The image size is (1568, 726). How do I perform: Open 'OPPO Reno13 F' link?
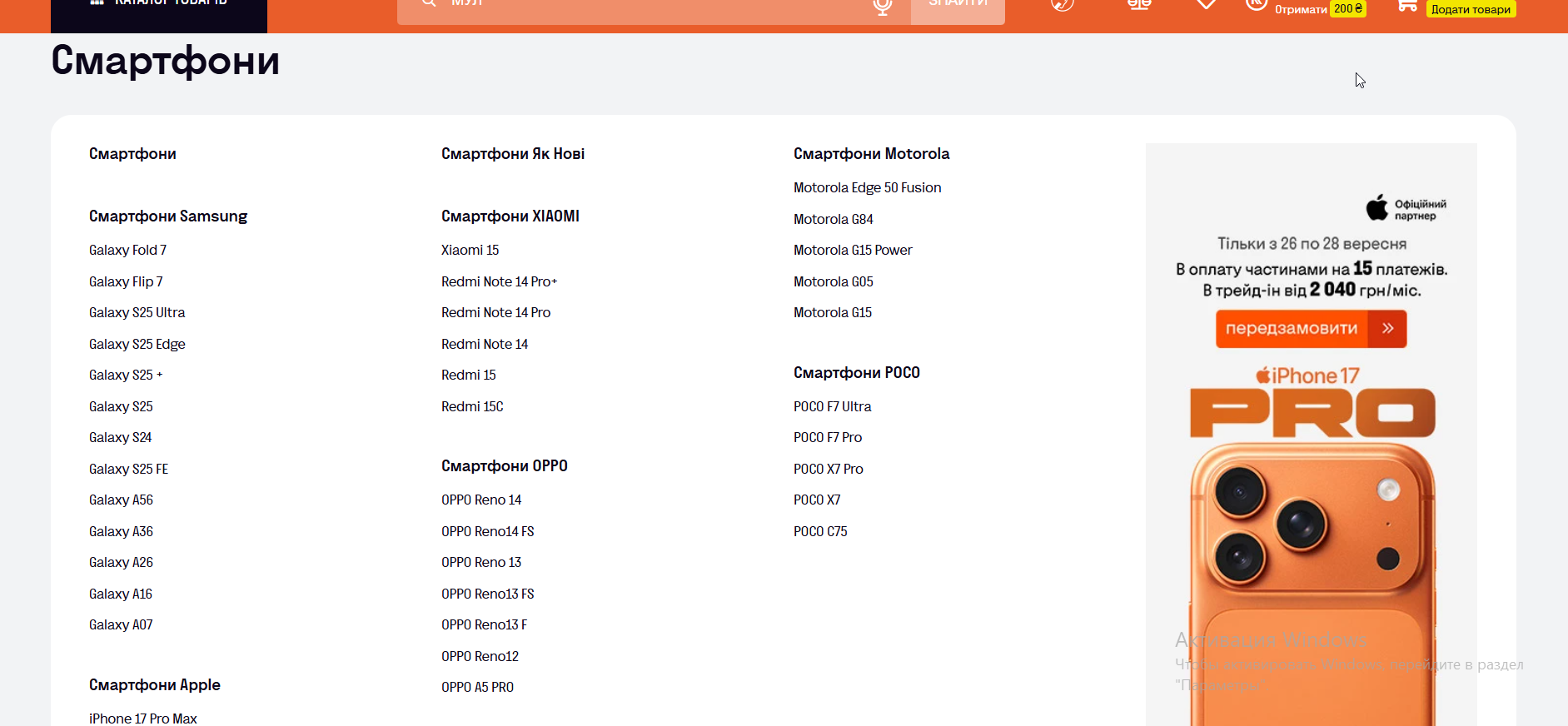(x=485, y=625)
